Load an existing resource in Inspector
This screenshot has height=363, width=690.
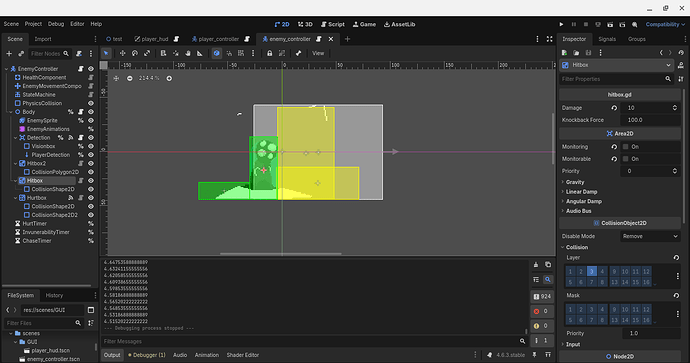coord(576,53)
